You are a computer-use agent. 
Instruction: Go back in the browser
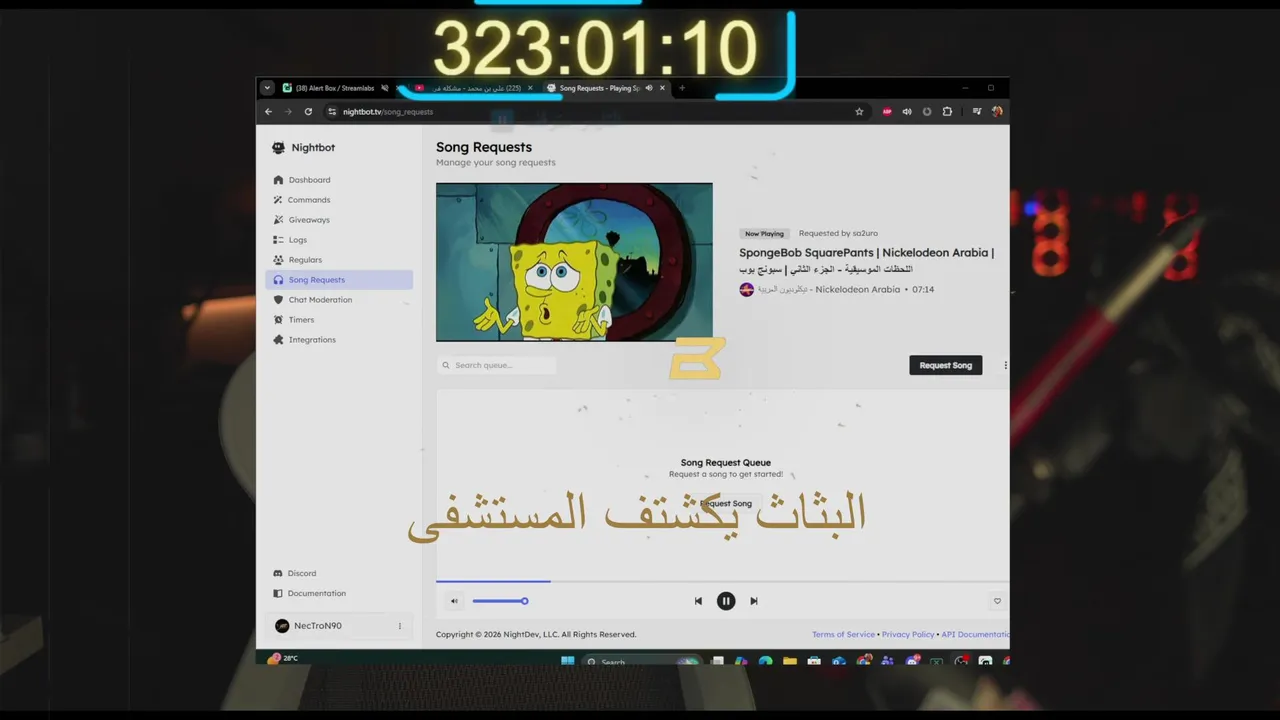coord(268,112)
